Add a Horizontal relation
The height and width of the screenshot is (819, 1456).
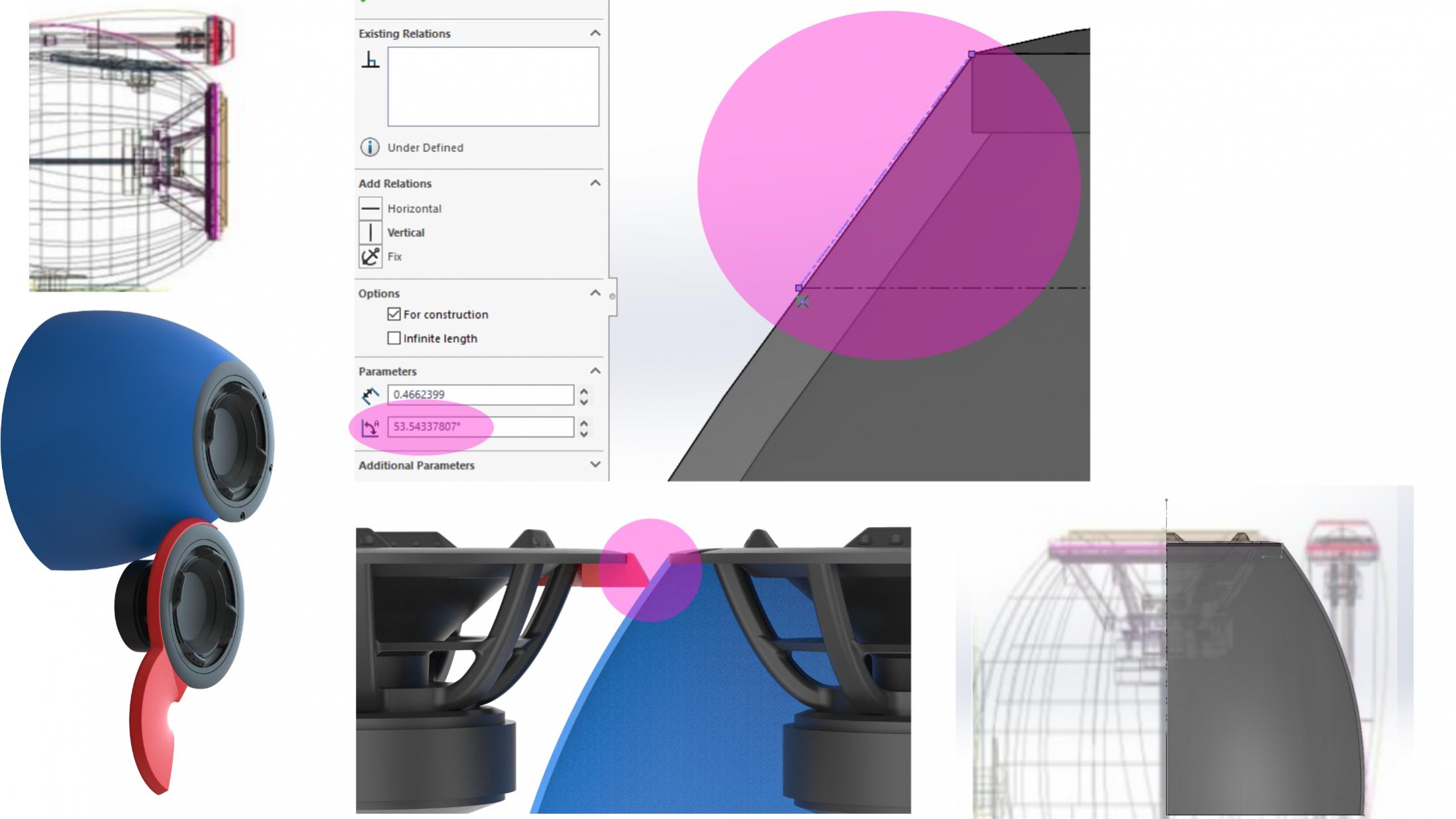[x=414, y=209]
